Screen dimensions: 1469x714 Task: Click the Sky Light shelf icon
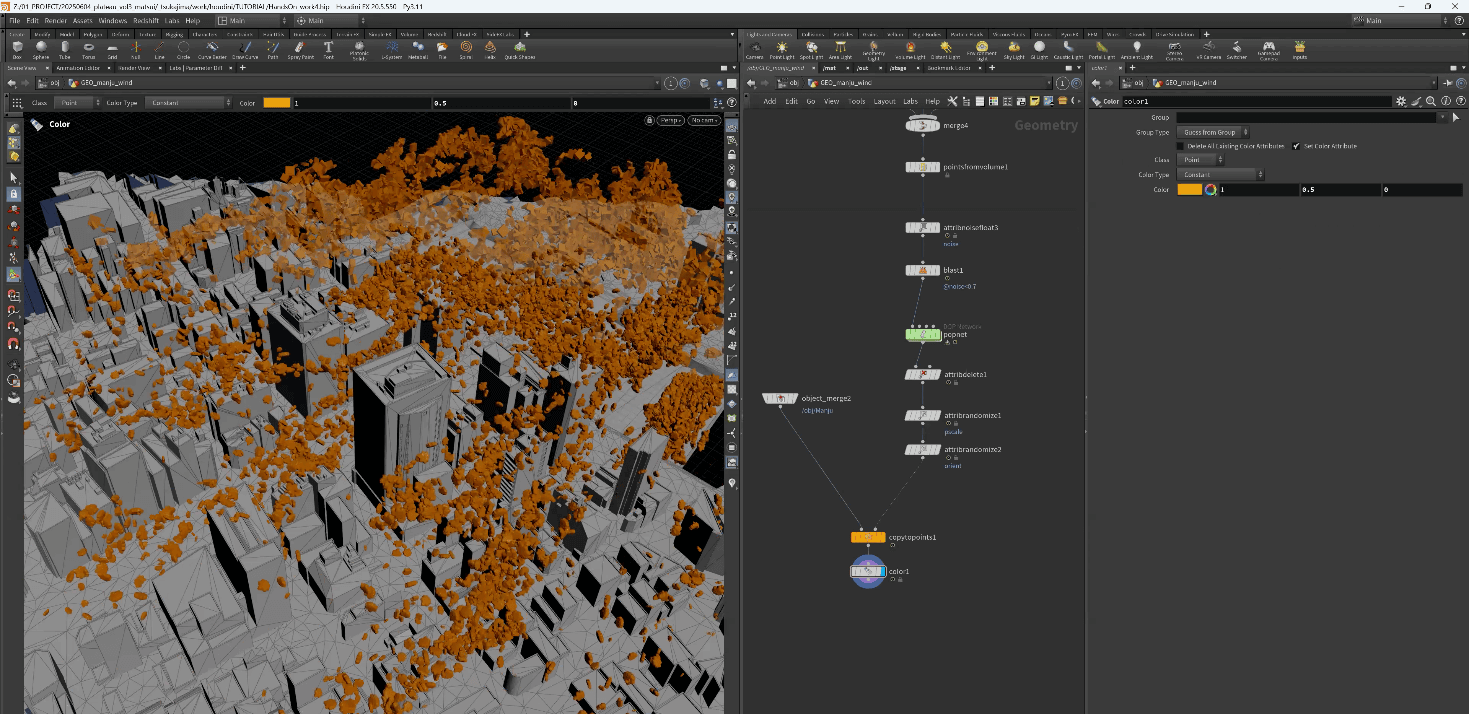point(1013,49)
